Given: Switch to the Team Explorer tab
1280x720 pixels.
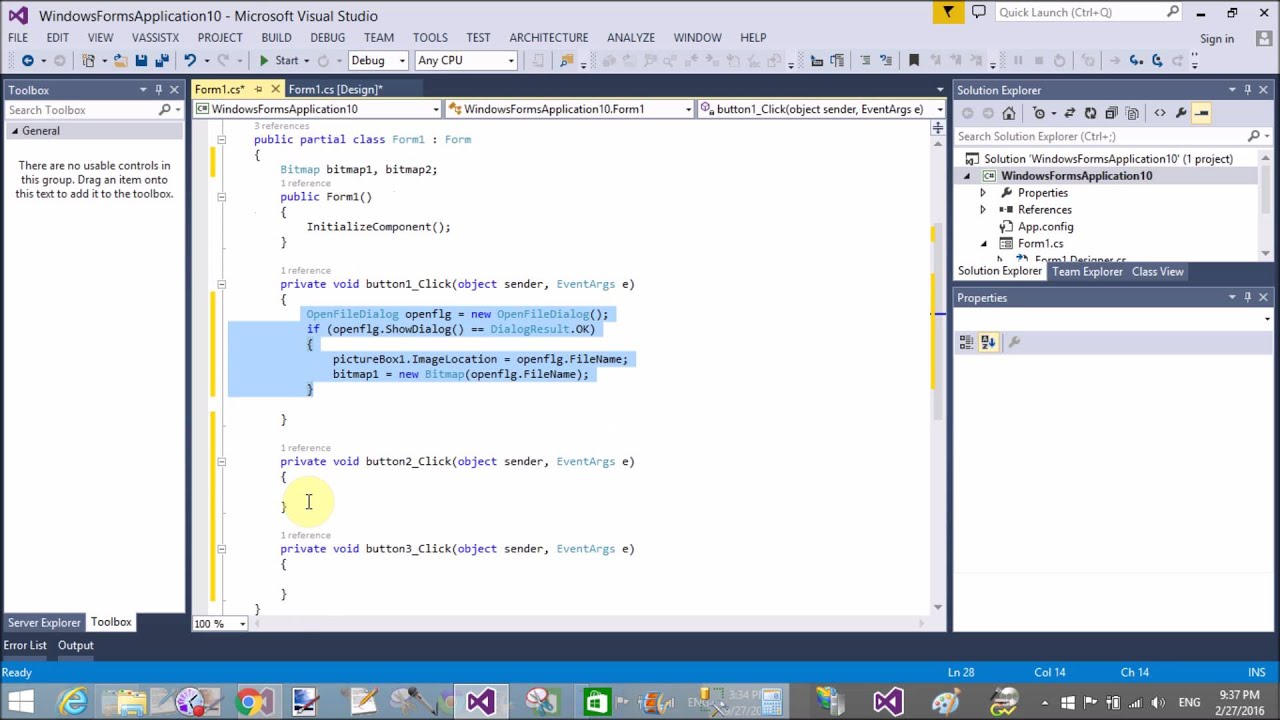Looking at the screenshot, I should pyautogui.click(x=1087, y=272).
